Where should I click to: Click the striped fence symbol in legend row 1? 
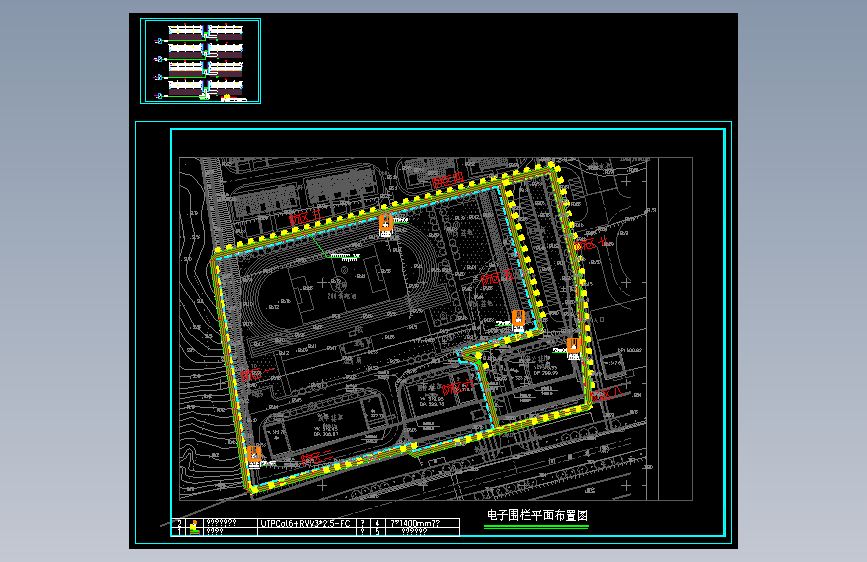194,531
